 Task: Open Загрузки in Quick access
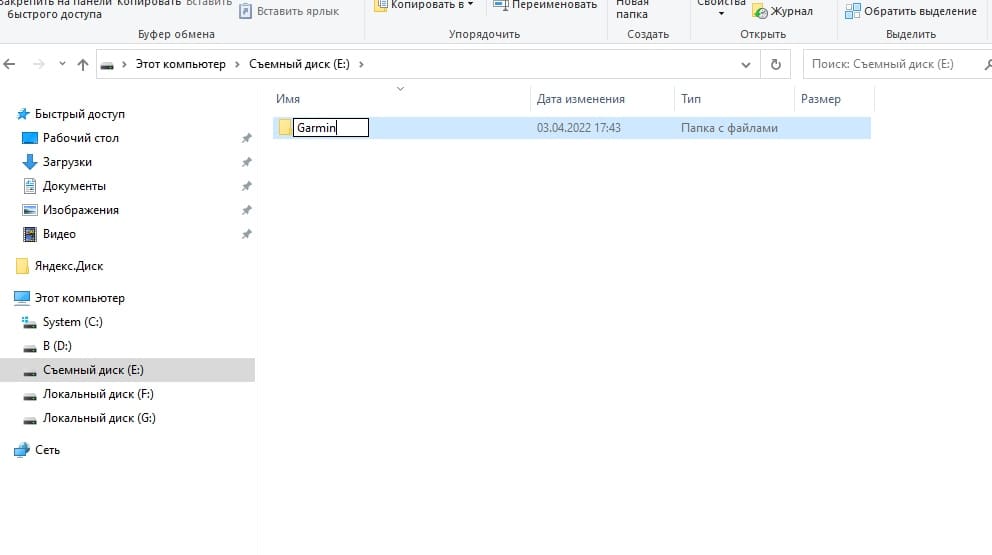click(67, 162)
